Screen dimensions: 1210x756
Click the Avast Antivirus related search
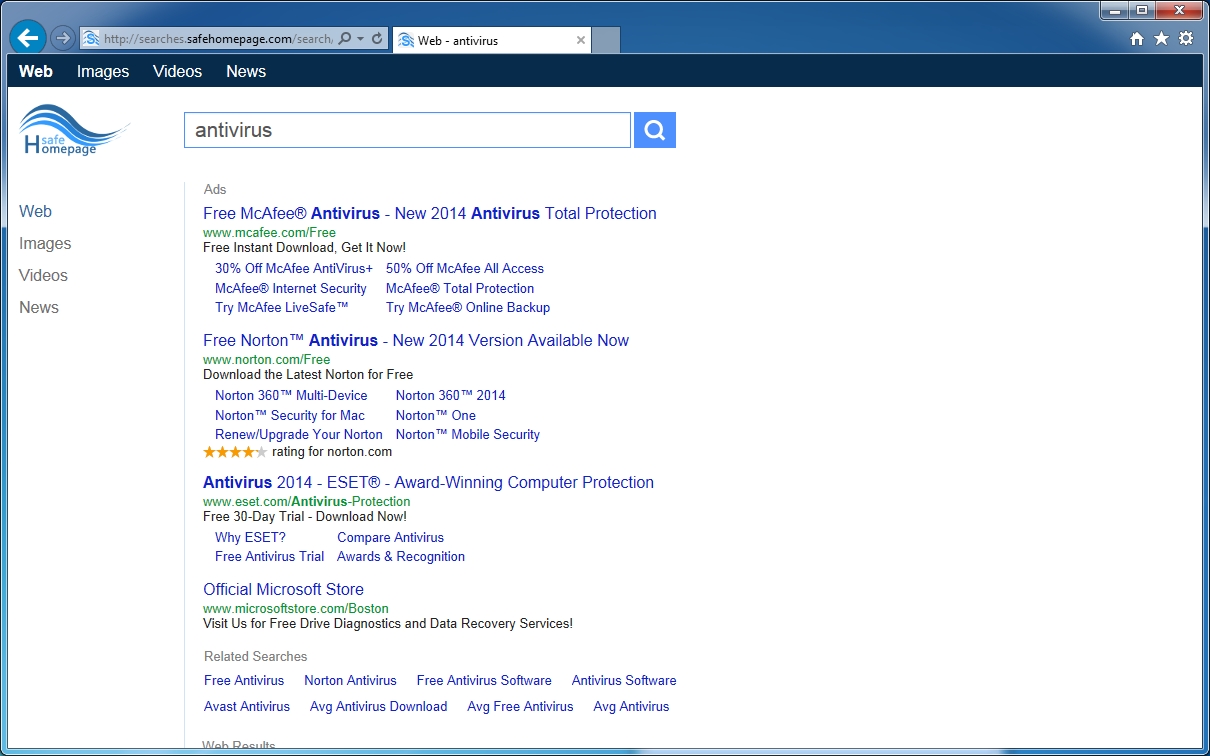[246, 706]
